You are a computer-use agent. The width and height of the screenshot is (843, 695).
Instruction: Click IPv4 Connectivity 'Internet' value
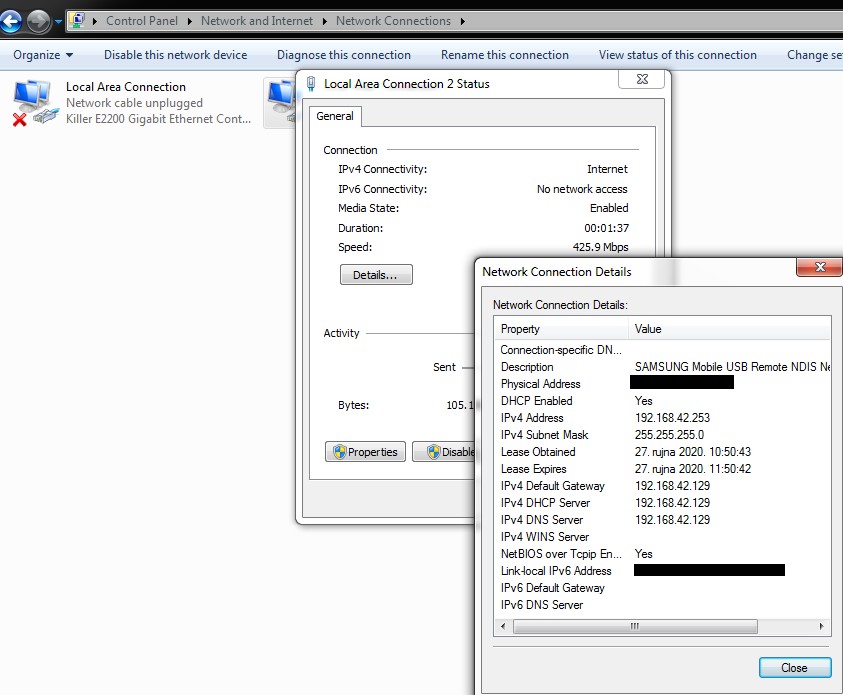607,169
